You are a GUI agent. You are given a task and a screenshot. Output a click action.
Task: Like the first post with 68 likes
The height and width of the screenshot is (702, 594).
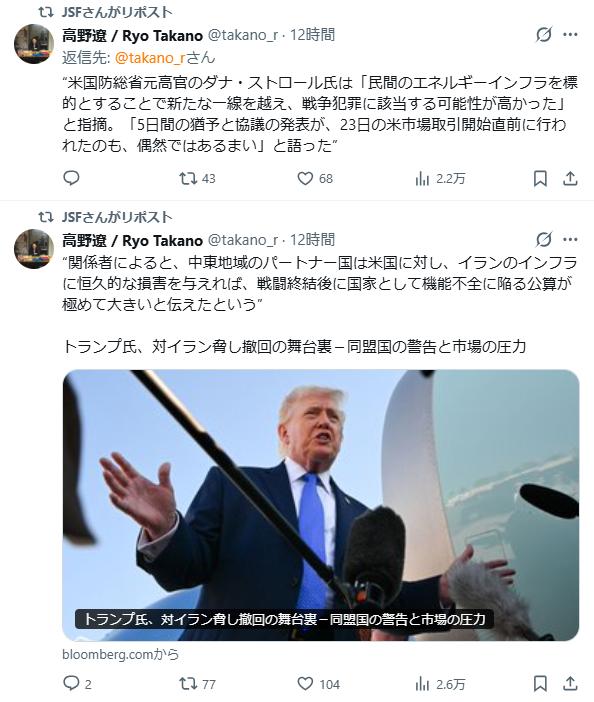point(315,178)
